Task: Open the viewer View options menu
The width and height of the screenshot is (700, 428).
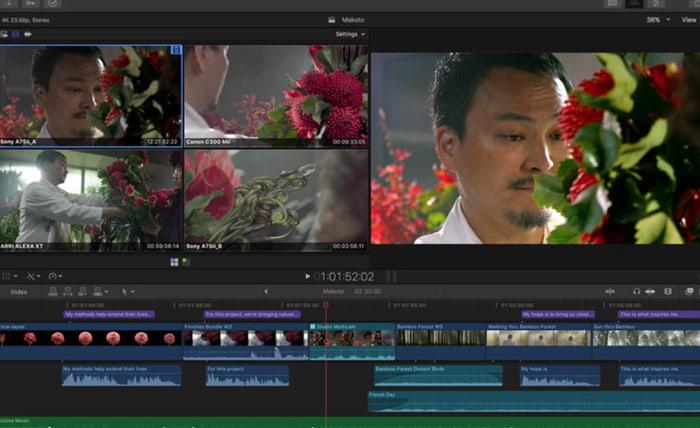Action: click(689, 19)
